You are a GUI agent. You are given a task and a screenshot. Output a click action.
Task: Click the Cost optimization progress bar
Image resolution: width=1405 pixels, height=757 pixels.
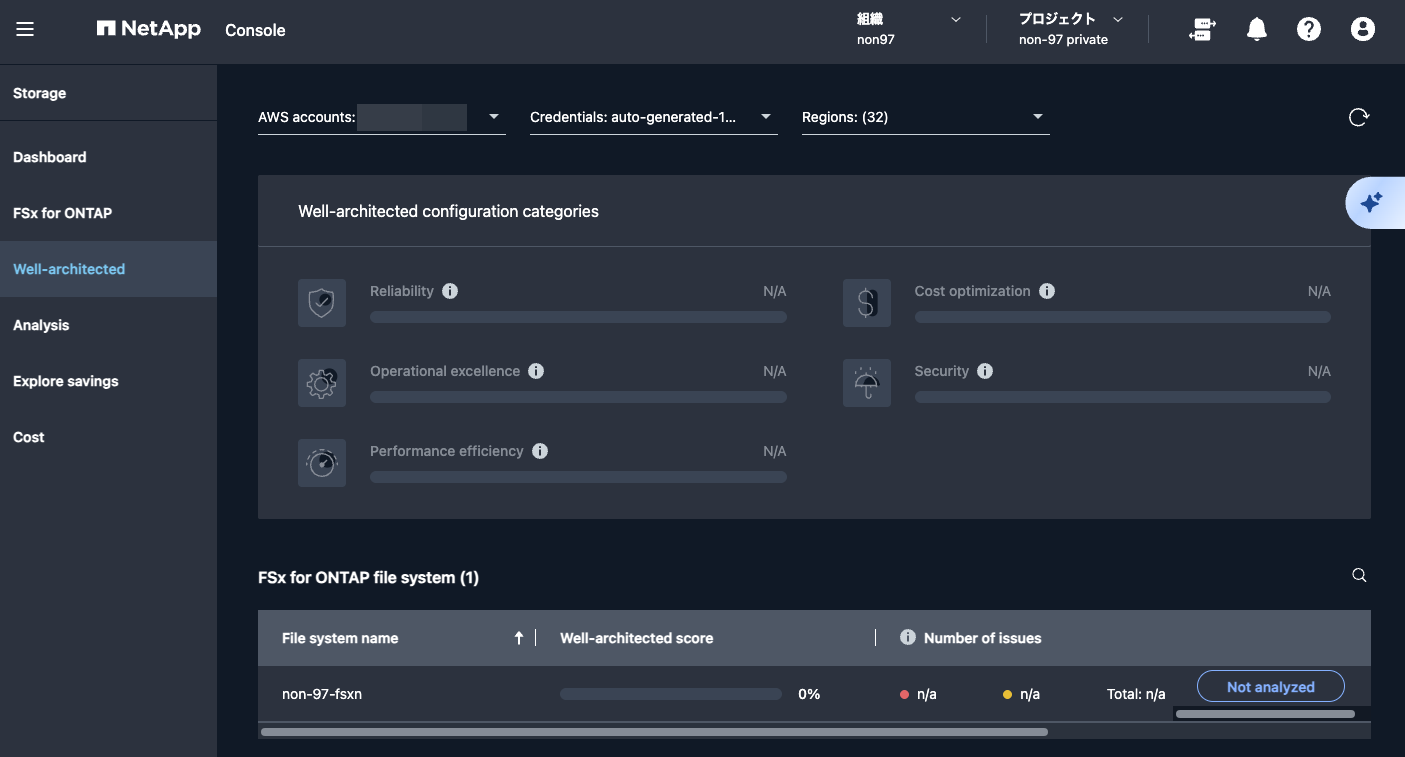point(1123,317)
